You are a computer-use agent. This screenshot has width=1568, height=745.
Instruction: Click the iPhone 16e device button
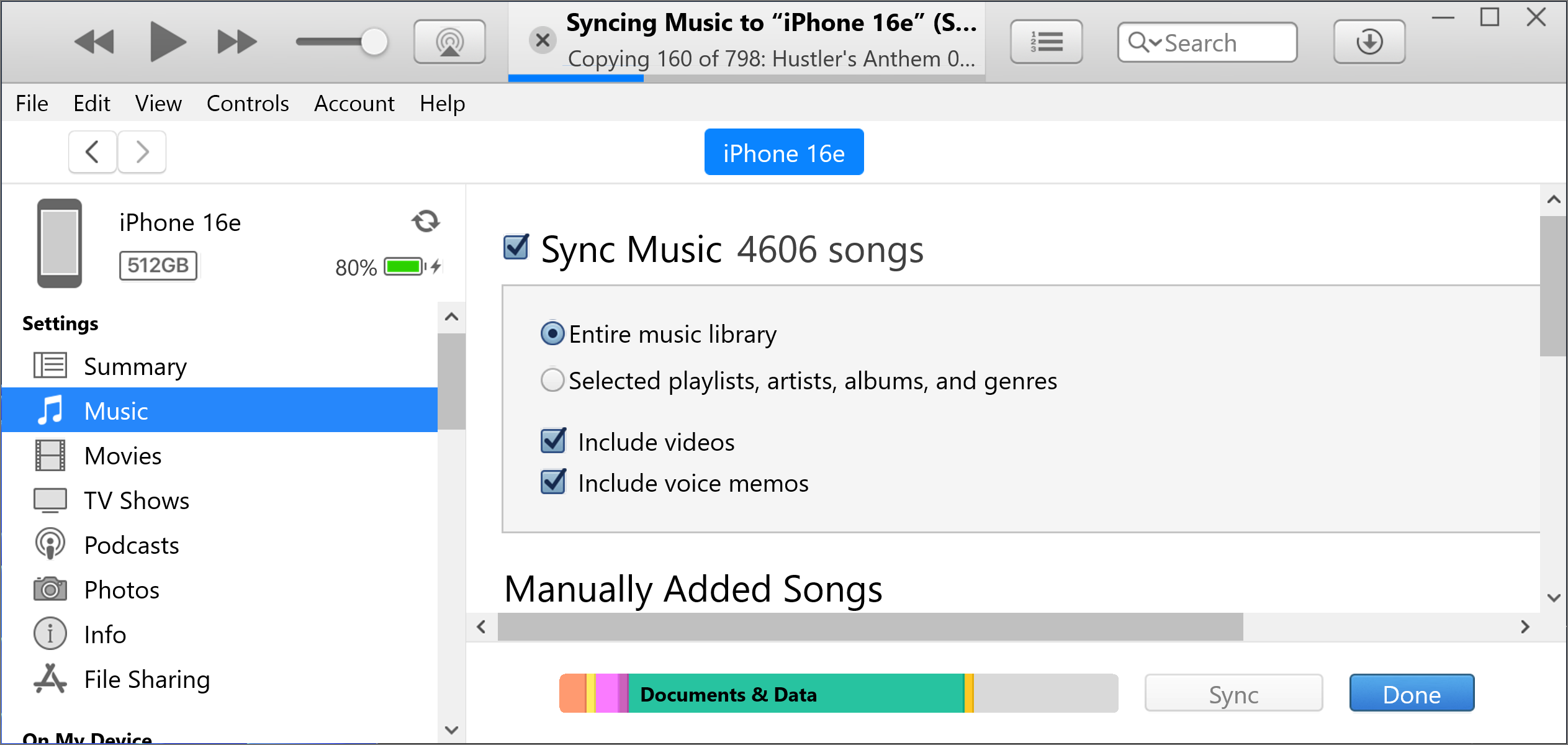tap(784, 152)
